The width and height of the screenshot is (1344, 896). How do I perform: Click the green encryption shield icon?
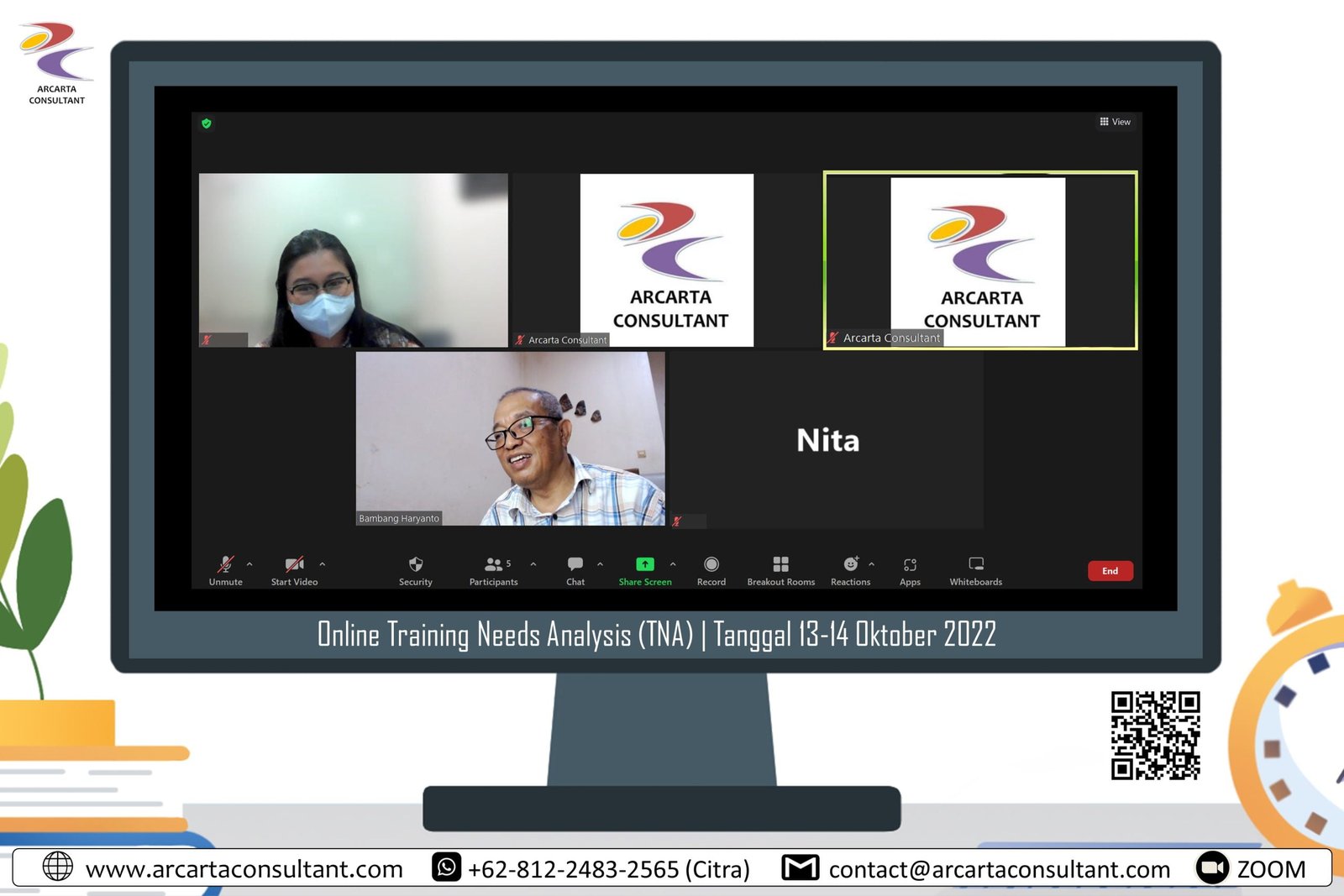207,123
